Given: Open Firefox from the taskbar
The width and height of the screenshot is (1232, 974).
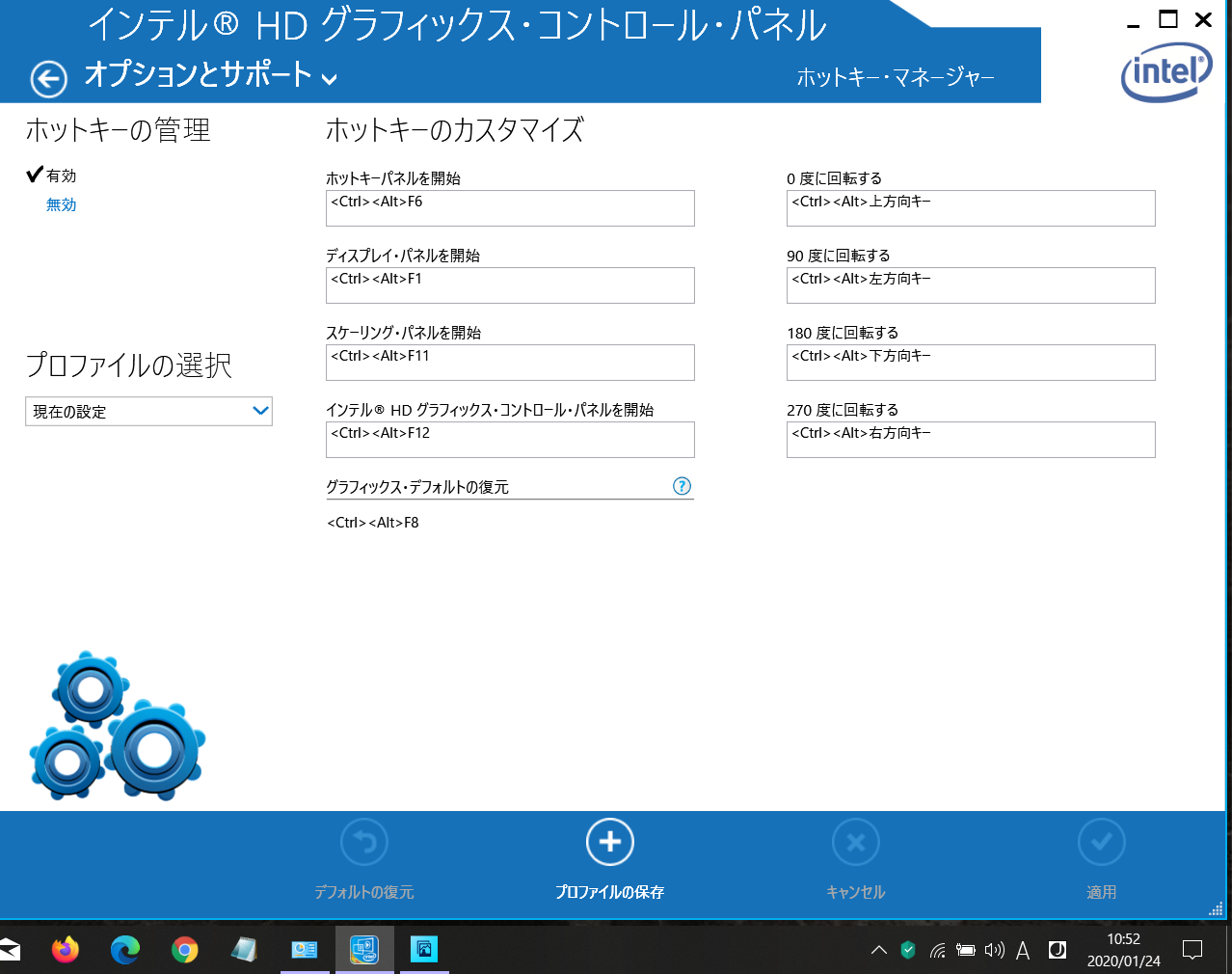Looking at the screenshot, I should (x=66, y=950).
